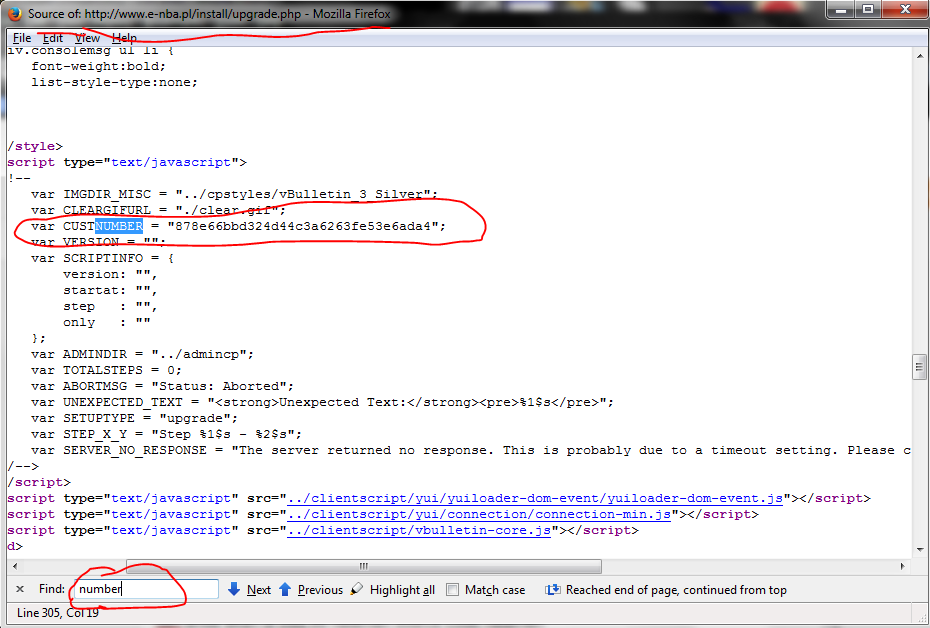Click the Firefox icon in title bar
The width and height of the screenshot is (930, 628).
pyautogui.click(x=15, y=14)
